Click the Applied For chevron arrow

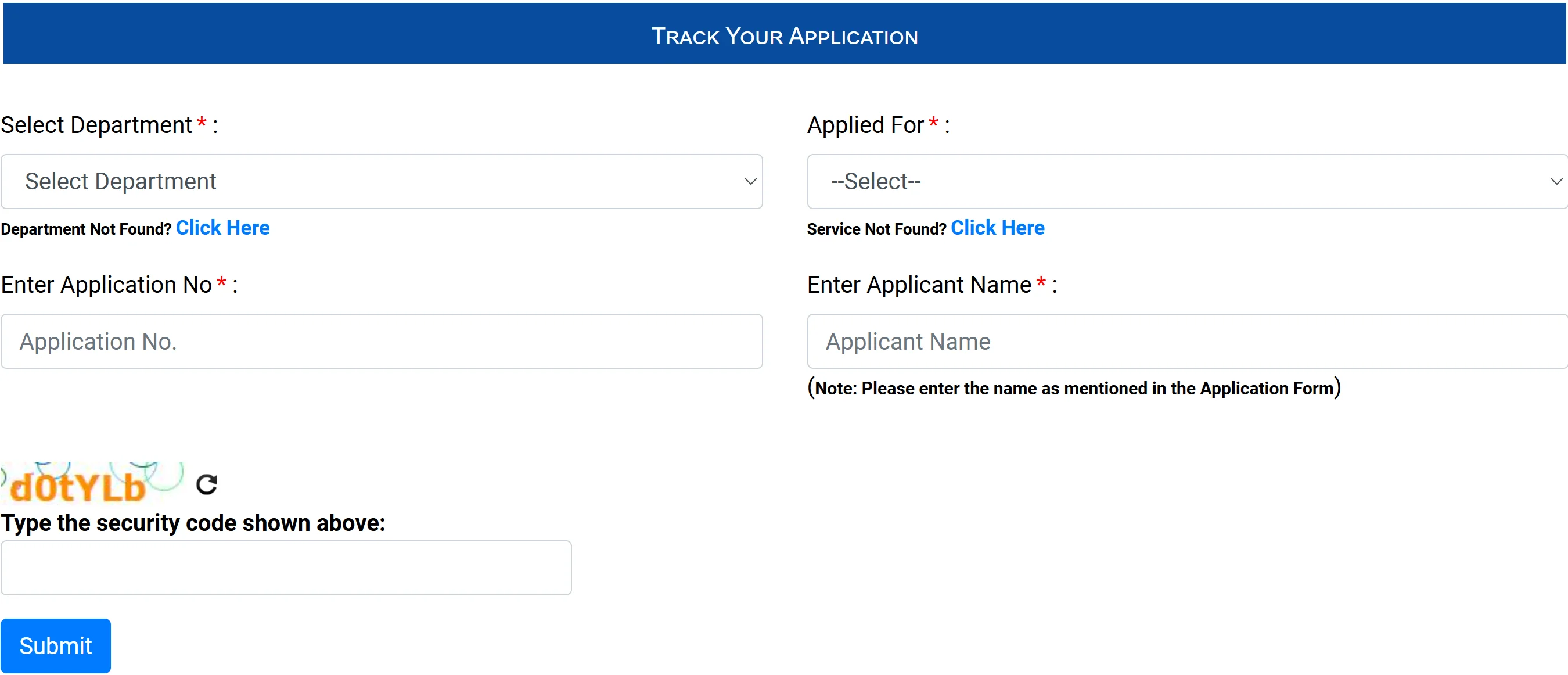coord(1555,181)
